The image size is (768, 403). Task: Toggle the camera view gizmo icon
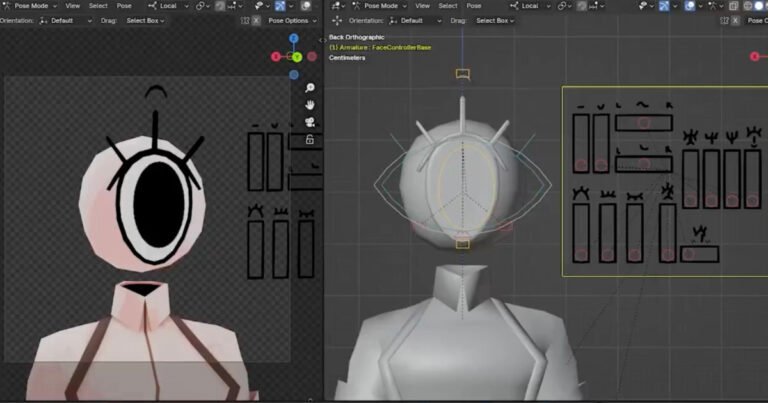(x=310, y=122)
